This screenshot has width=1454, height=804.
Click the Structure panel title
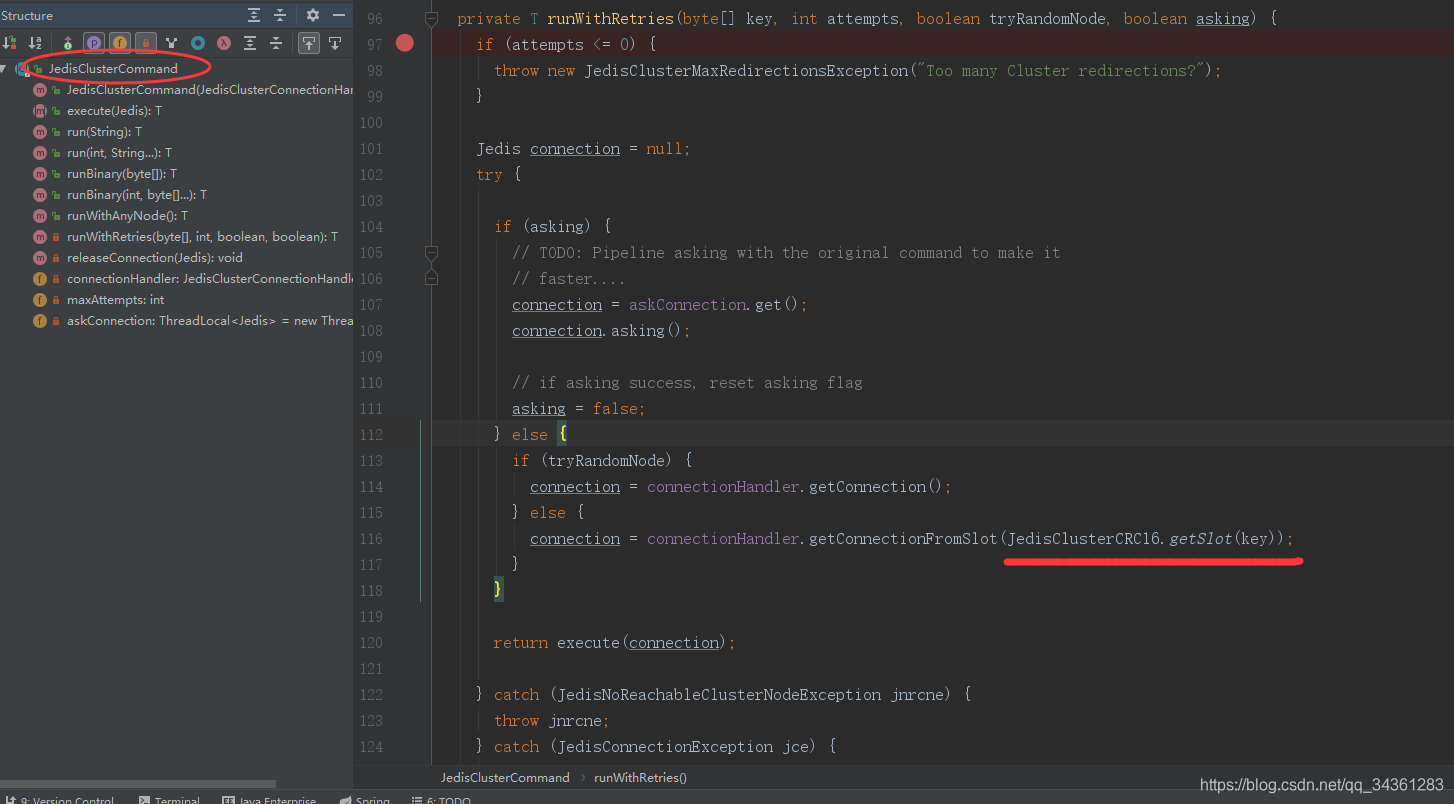(x=27, y=15)
